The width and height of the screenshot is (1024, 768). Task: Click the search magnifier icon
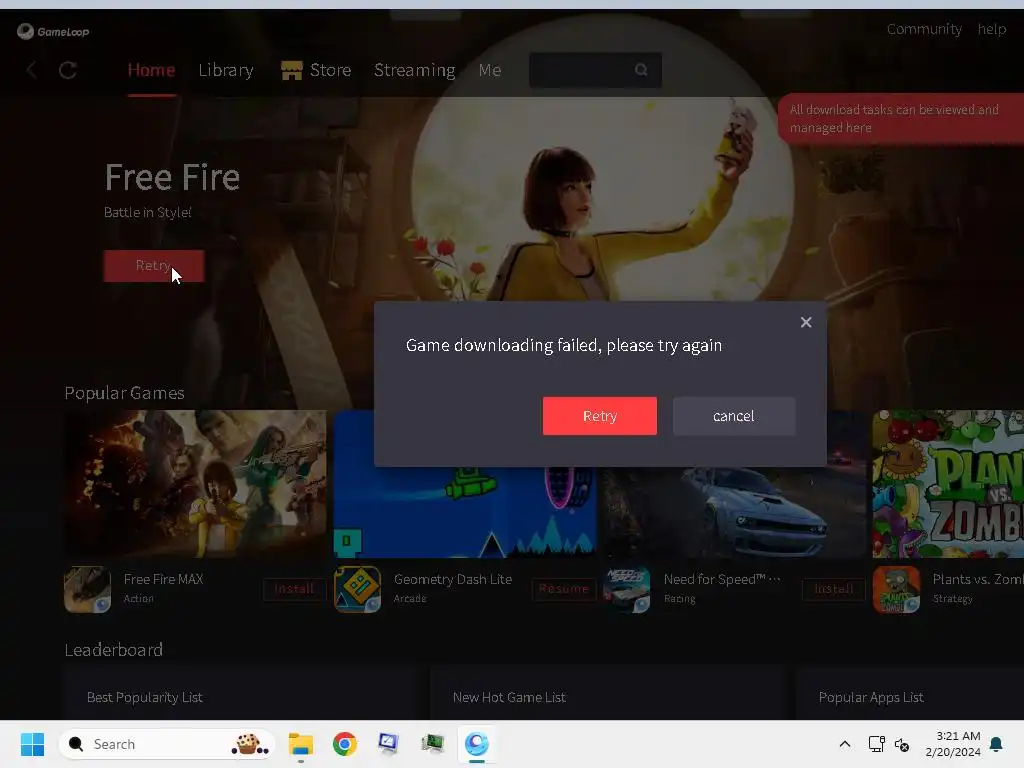tap(641, 70)
